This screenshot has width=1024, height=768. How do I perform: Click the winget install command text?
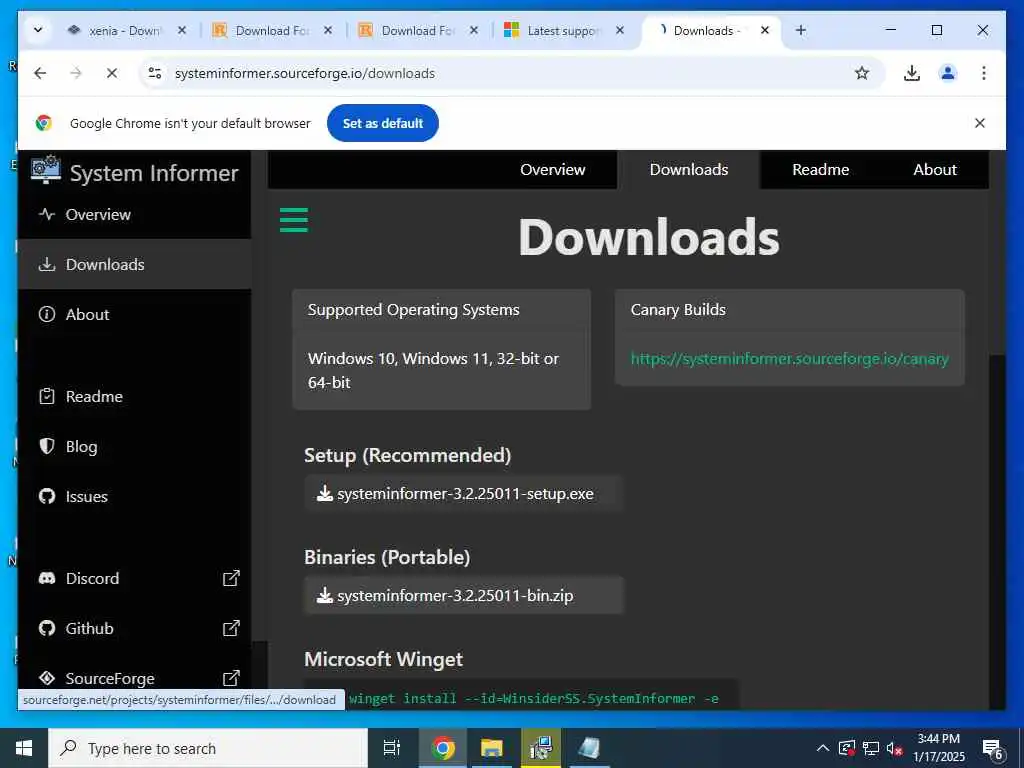click(534, 699)
